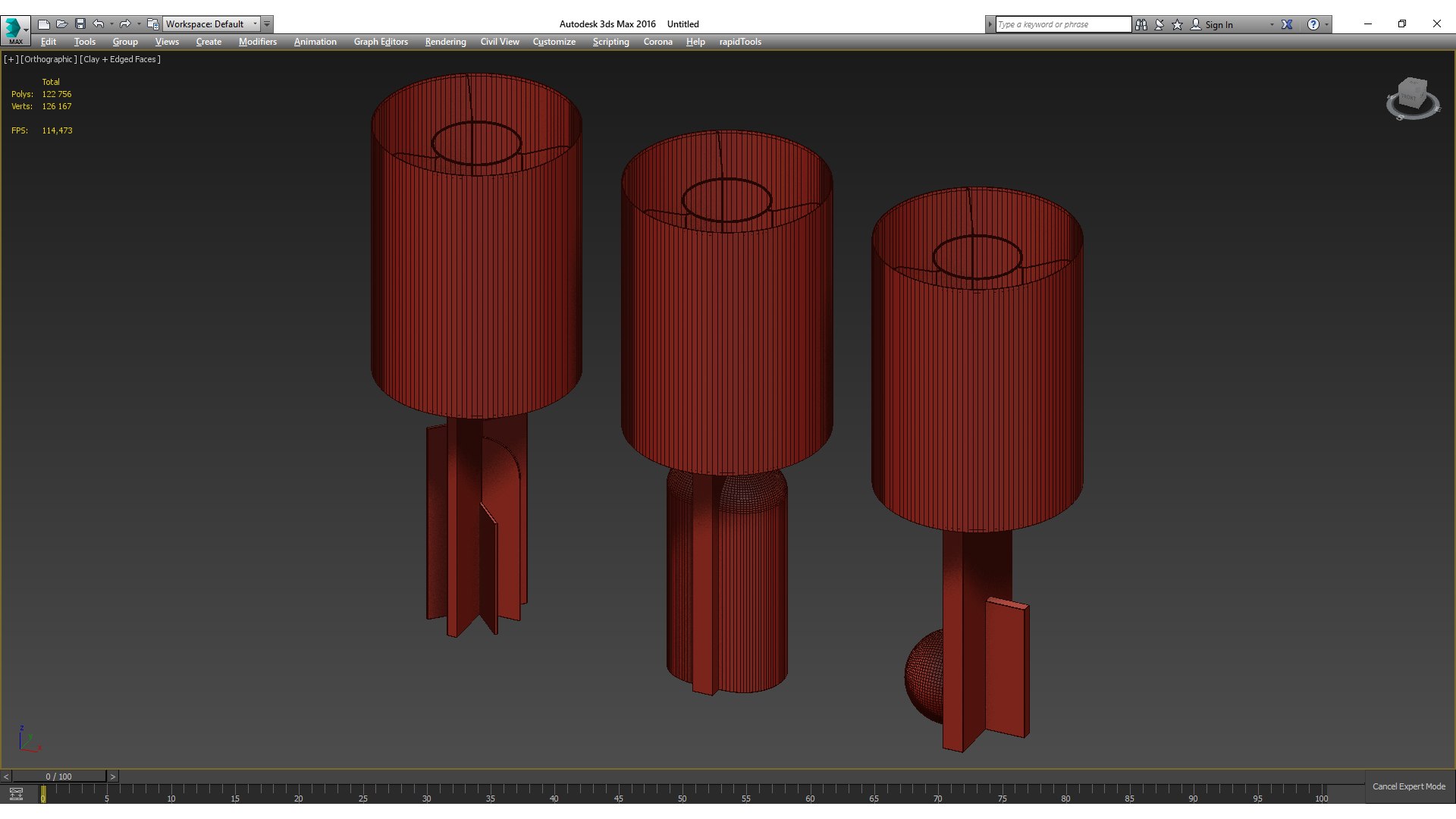
Task: Click Cancel Expert Mode button
Action: [1409, 786]
